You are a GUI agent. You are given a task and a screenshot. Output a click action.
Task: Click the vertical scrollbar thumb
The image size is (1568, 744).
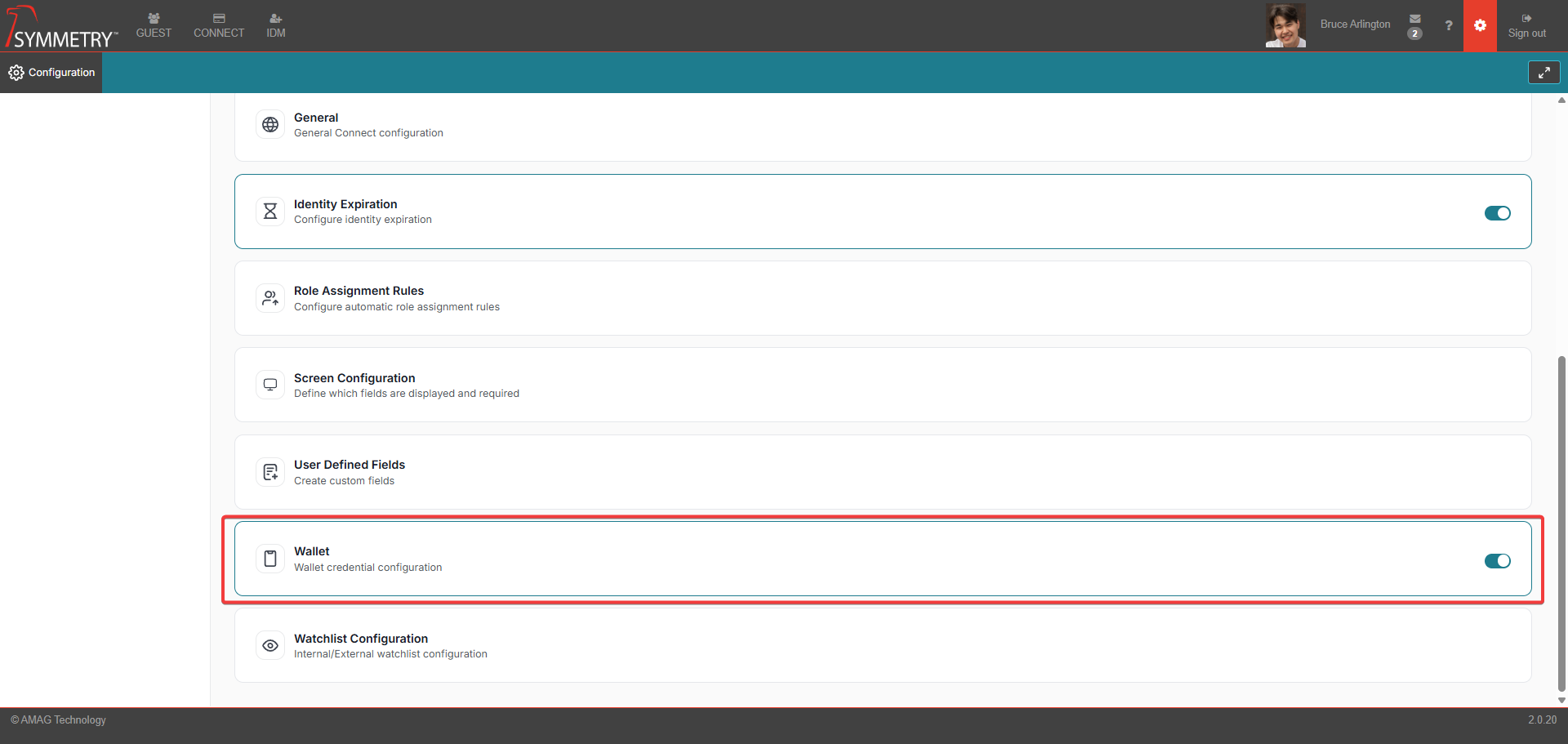pyautogui.click(x=1561, y=523)
